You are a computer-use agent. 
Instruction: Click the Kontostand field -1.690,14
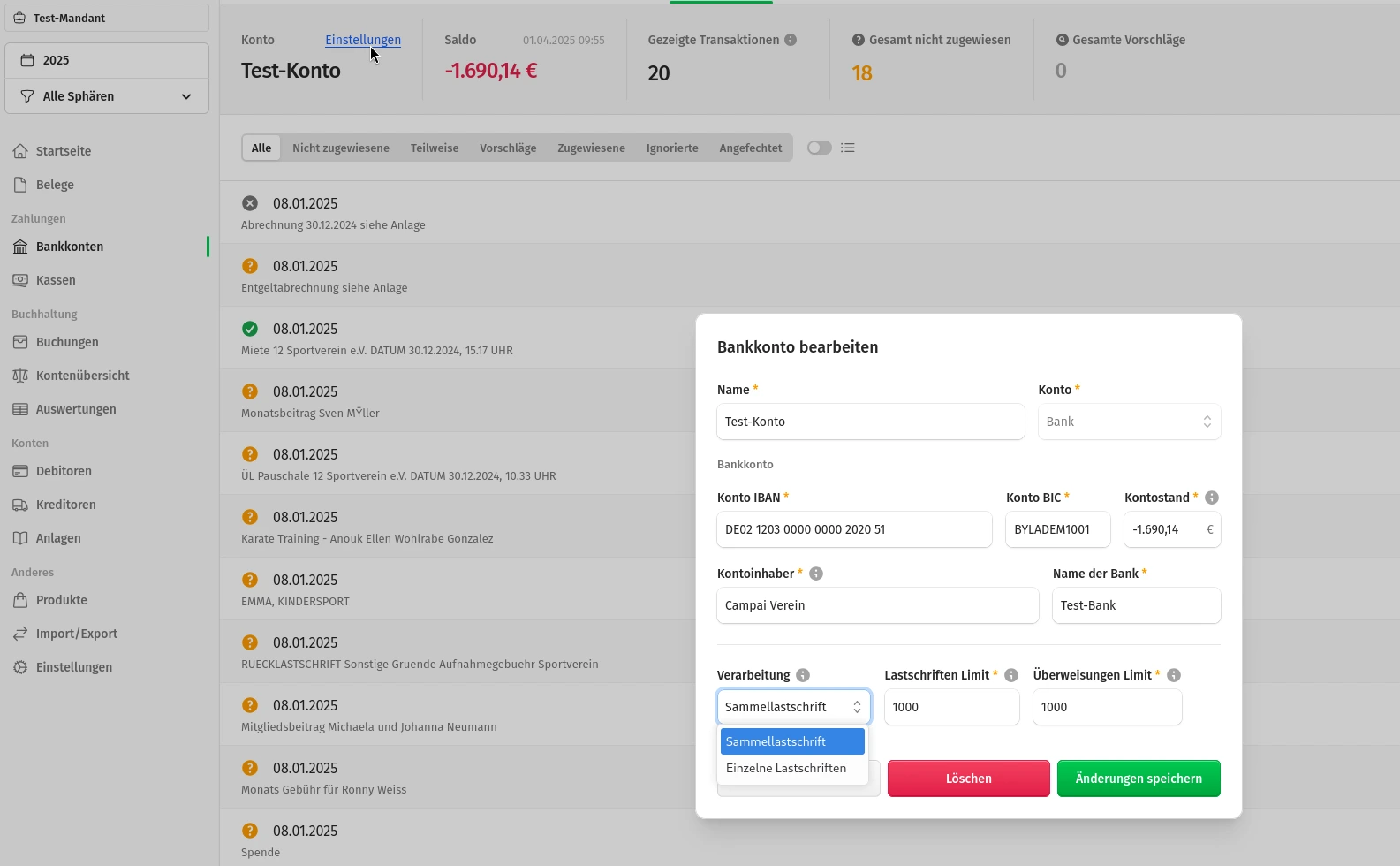click(1172, 529)
